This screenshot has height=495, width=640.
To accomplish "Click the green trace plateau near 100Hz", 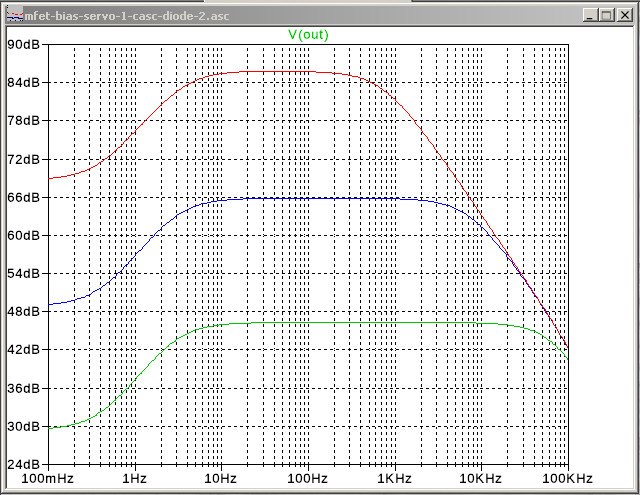I will point(308,322).
